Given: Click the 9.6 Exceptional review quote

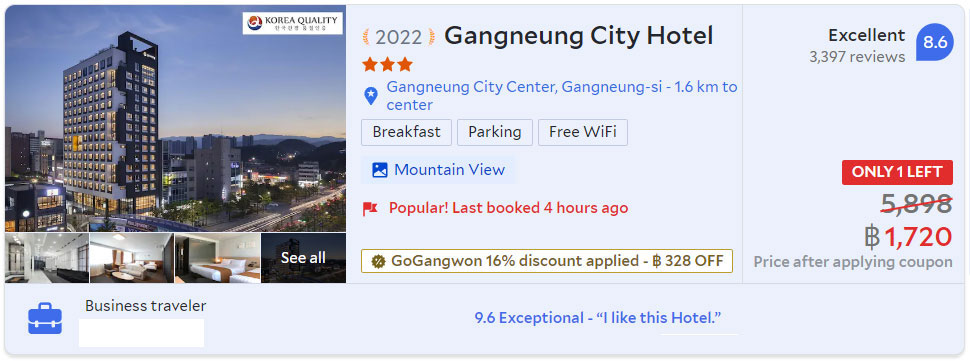Looking at the screenshot, I should (598, 318).
